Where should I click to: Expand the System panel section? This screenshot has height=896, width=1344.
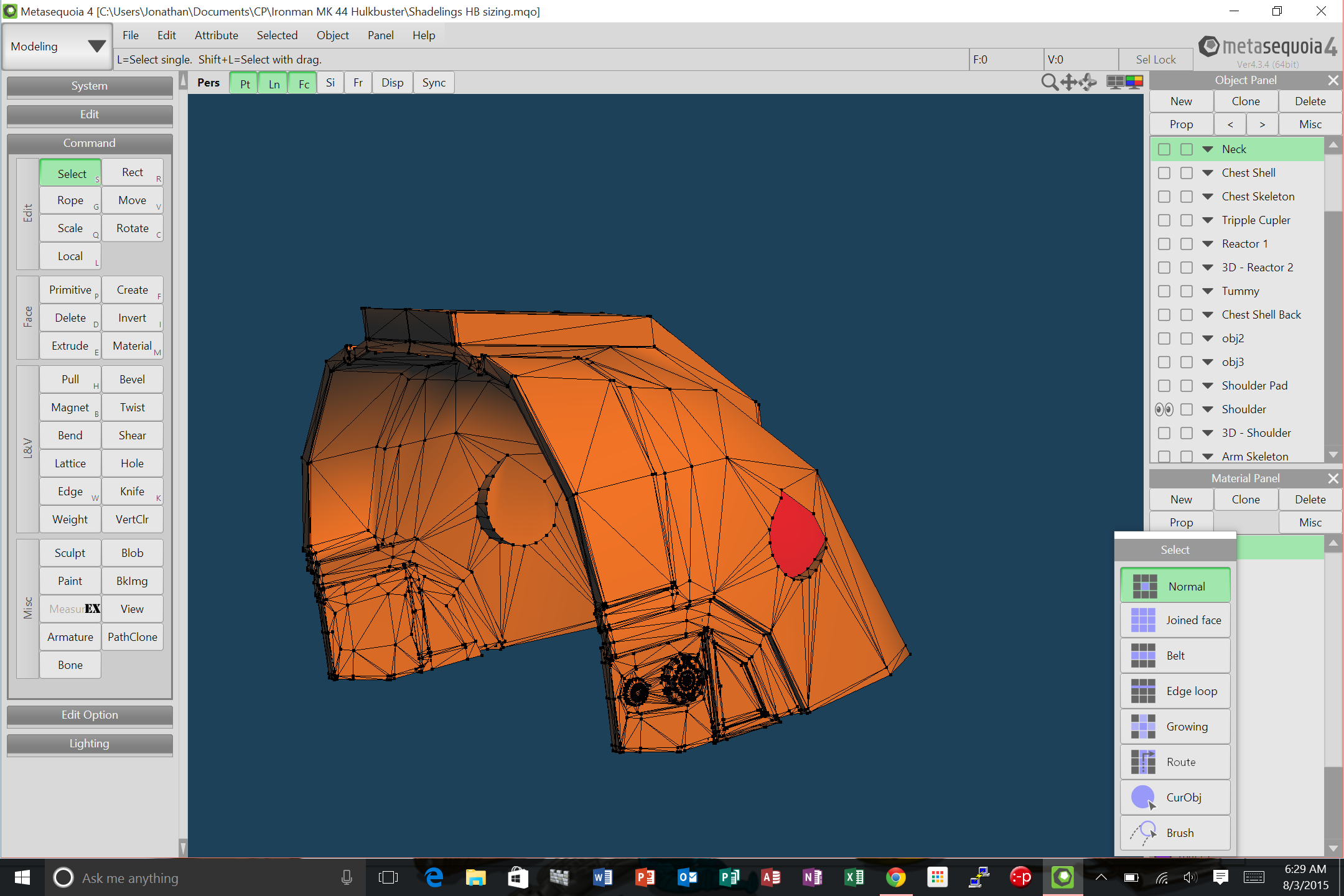[90, 86]
